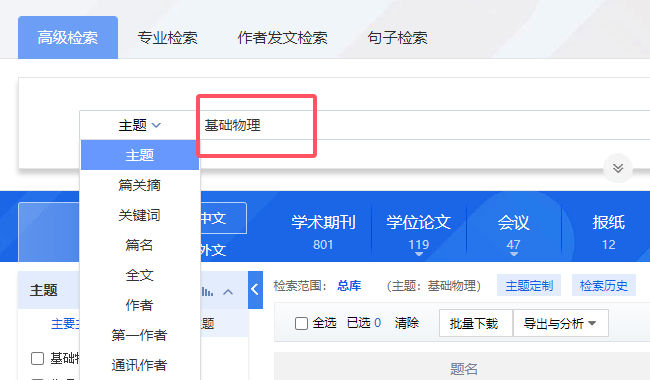The width and height of the screenshot is (650, 380).
Task: Open the 学位论文 119 results category
Action: [x=419, y=232]
